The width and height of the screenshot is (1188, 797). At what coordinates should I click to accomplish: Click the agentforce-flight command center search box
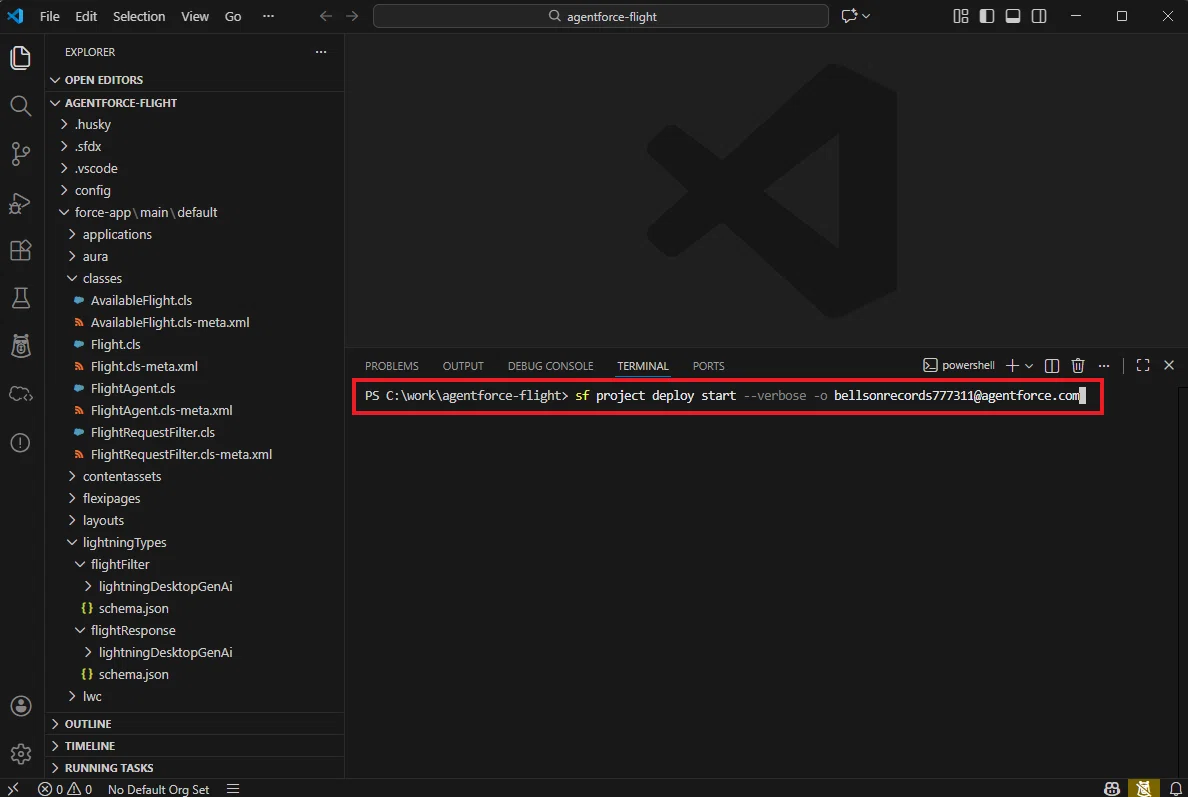point(601,16)
